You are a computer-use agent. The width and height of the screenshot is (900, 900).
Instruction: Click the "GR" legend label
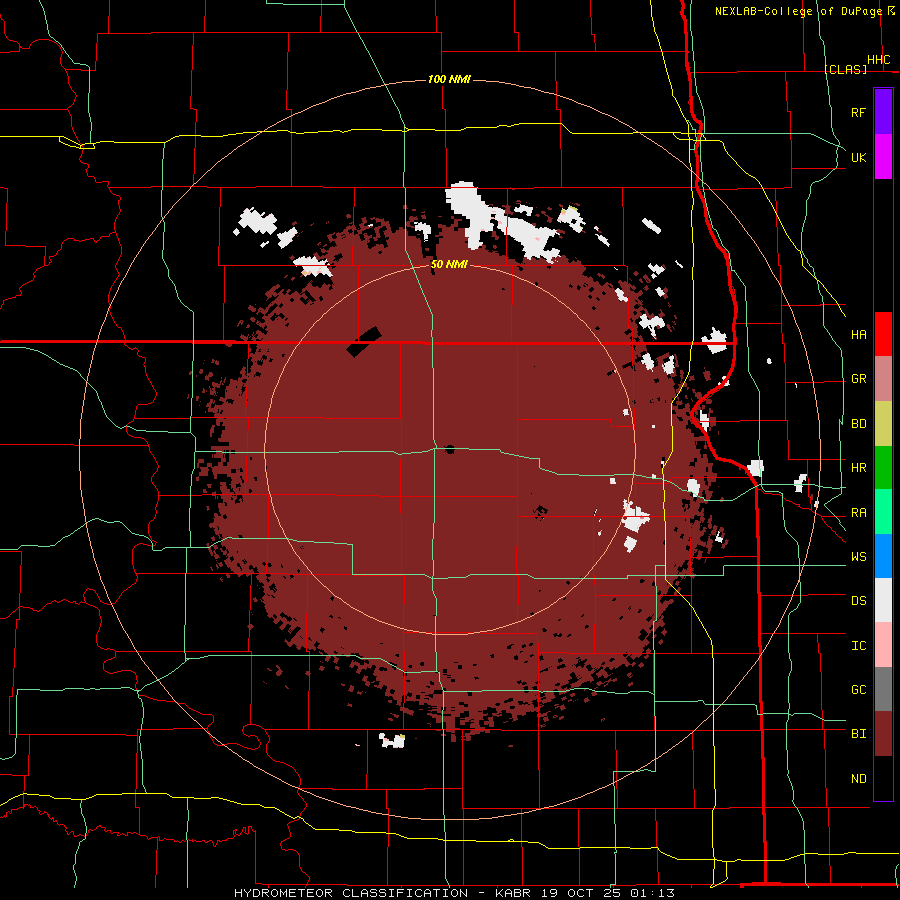pyautogui.click(x=858, y=379)
